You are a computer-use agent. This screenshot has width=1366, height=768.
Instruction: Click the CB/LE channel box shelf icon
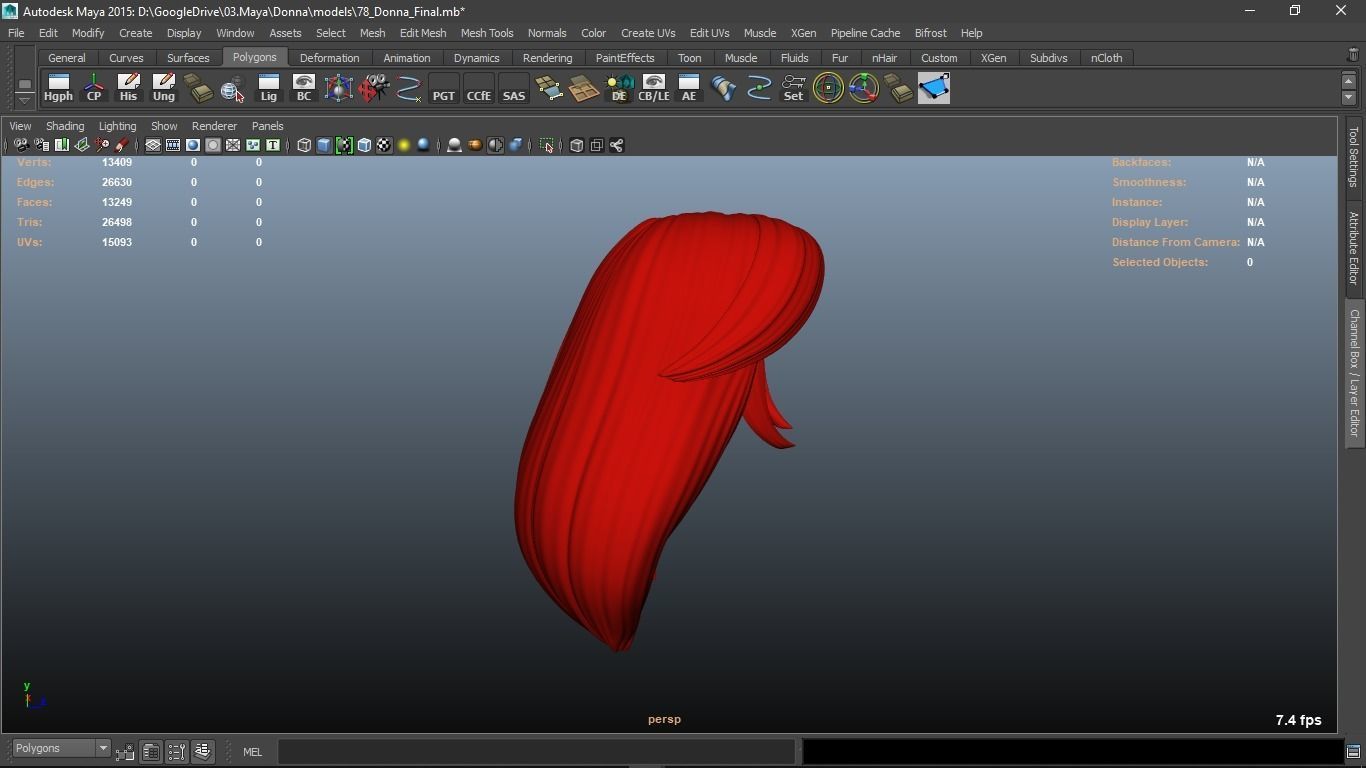click(653, 88)
